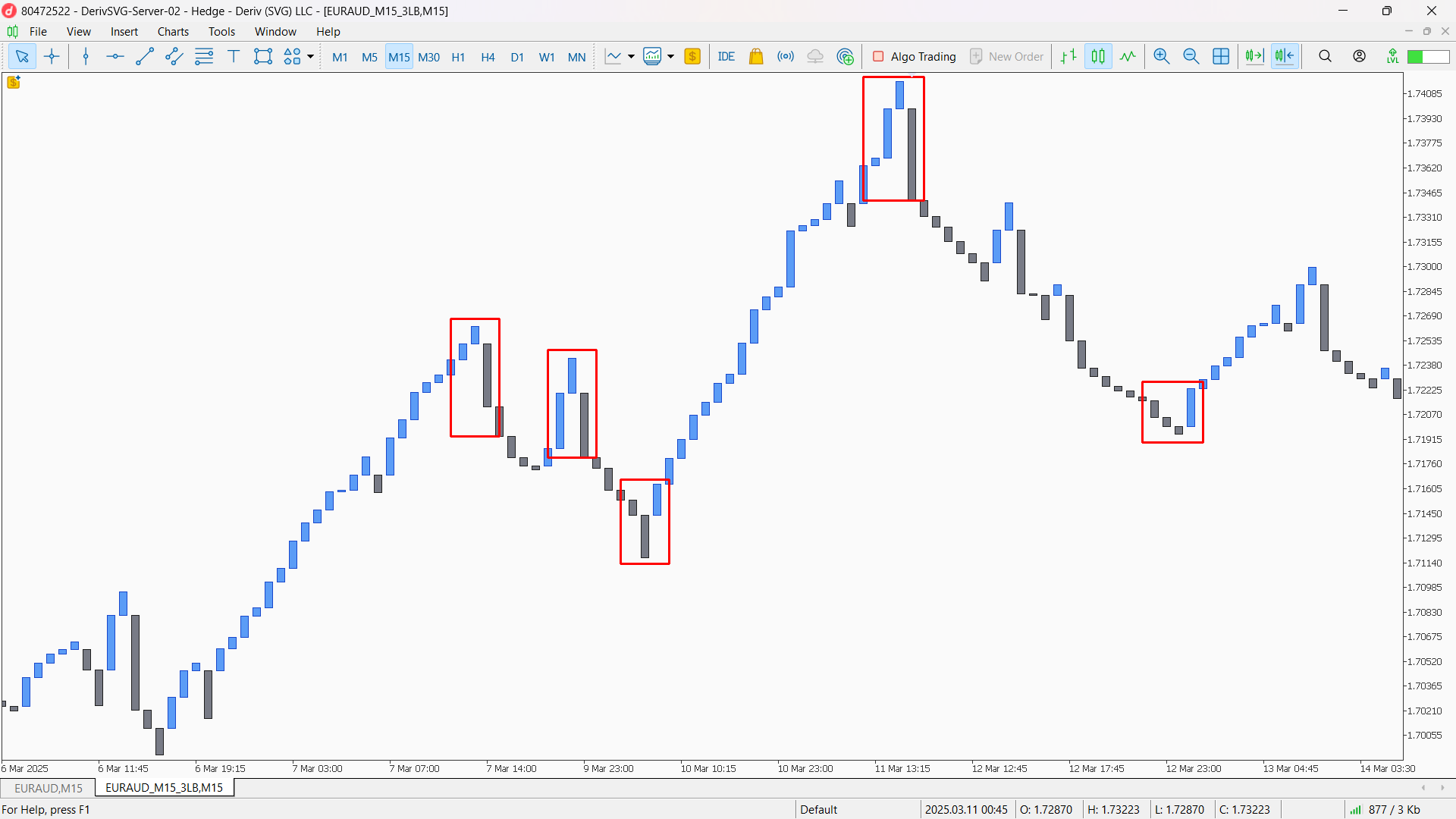Toggle chart shift from right border
Image resolution: width=1456 pixels, height=819 pixels.
pyautogui.click(x=1255, y=57)
